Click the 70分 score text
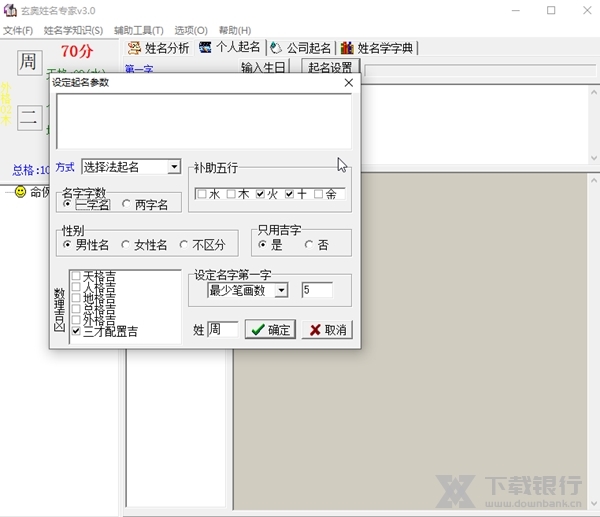This screenshot has width=600, height=517. 77,51
